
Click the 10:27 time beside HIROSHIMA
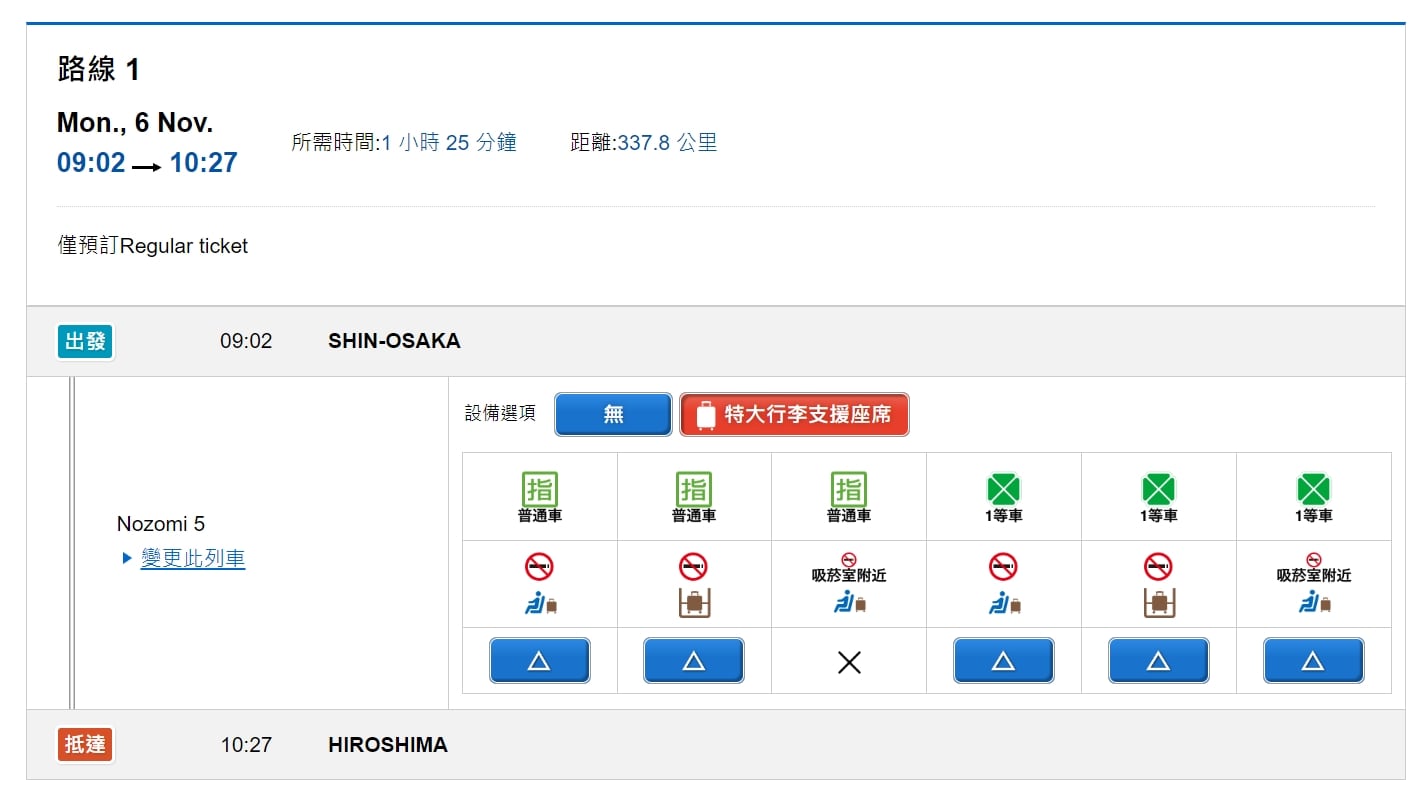246,745
